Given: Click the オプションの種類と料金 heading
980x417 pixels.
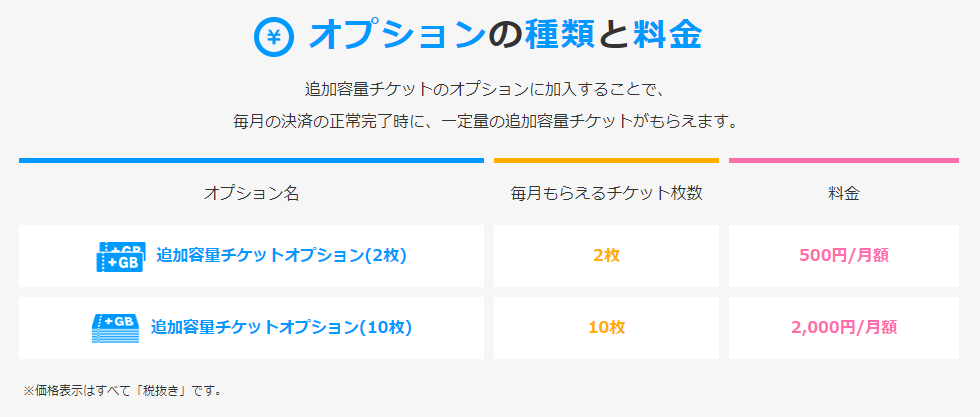Looking at the screenshot, I should tap(505, 36).
